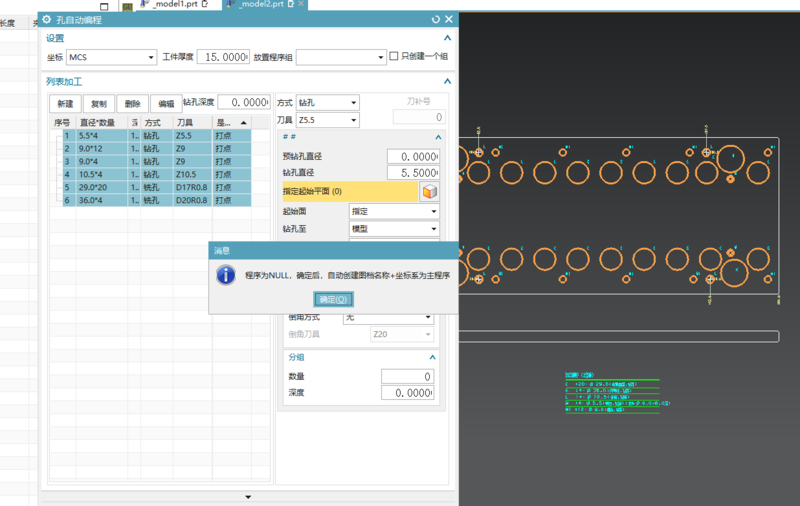Viewport: 800px width, 506px height.
Task: Click the 指定起始平面 (0) highlighted row
Action: pyautogui.click(x=350, y=191)
